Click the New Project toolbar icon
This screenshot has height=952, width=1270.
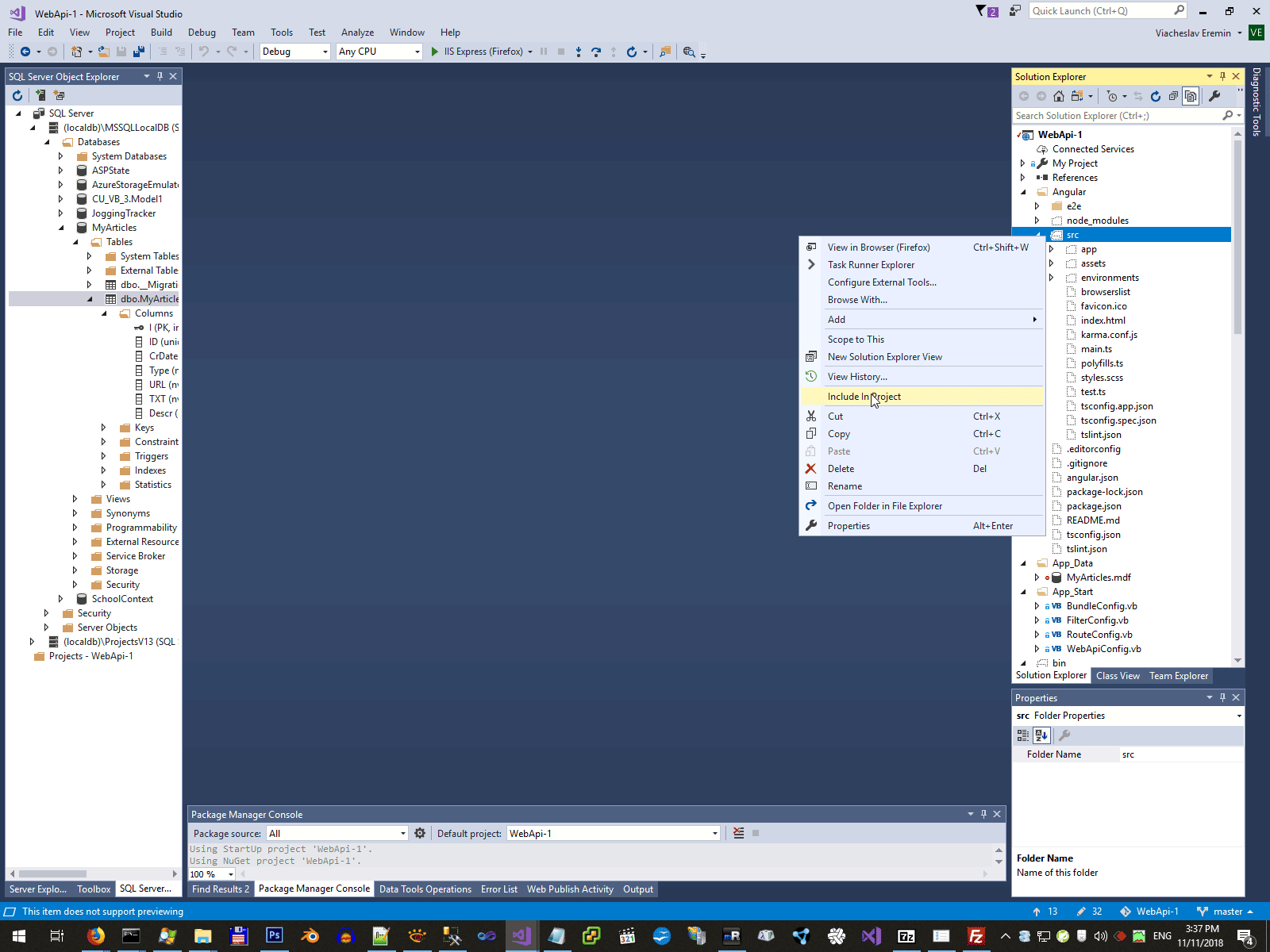(x=76, y=52)
